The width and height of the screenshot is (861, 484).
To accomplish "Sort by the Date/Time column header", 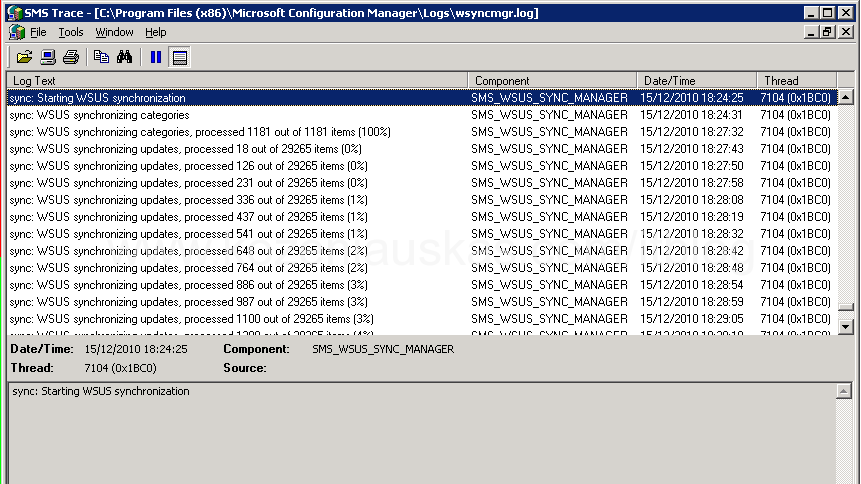I will 697,81.
